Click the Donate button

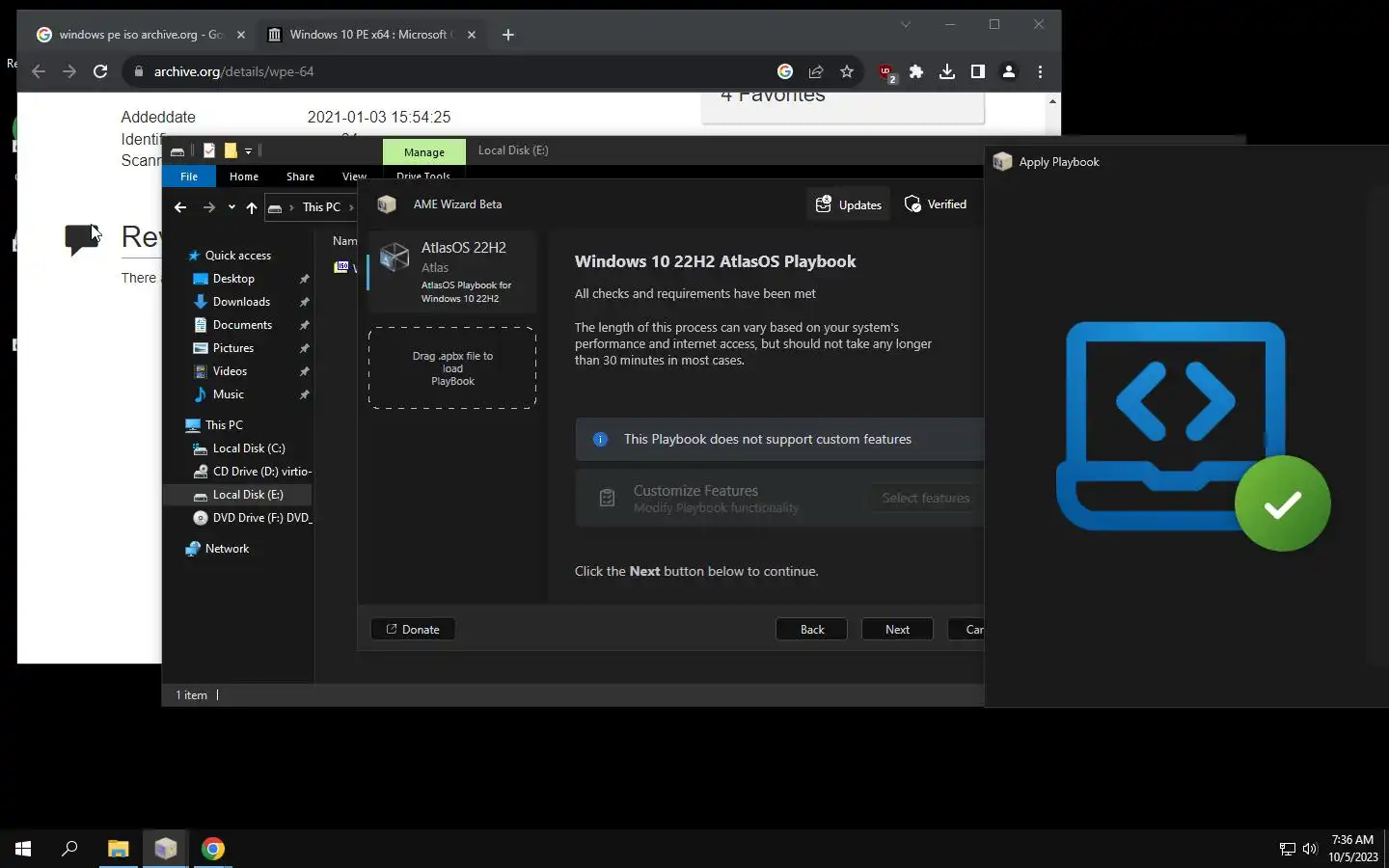[413, 629]
